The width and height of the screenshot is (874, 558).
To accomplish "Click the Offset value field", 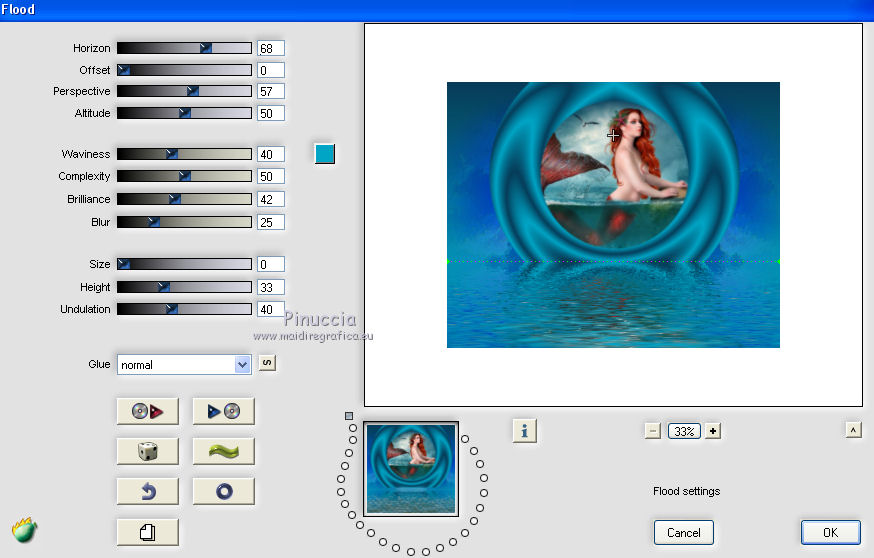I will pos(271,70).
